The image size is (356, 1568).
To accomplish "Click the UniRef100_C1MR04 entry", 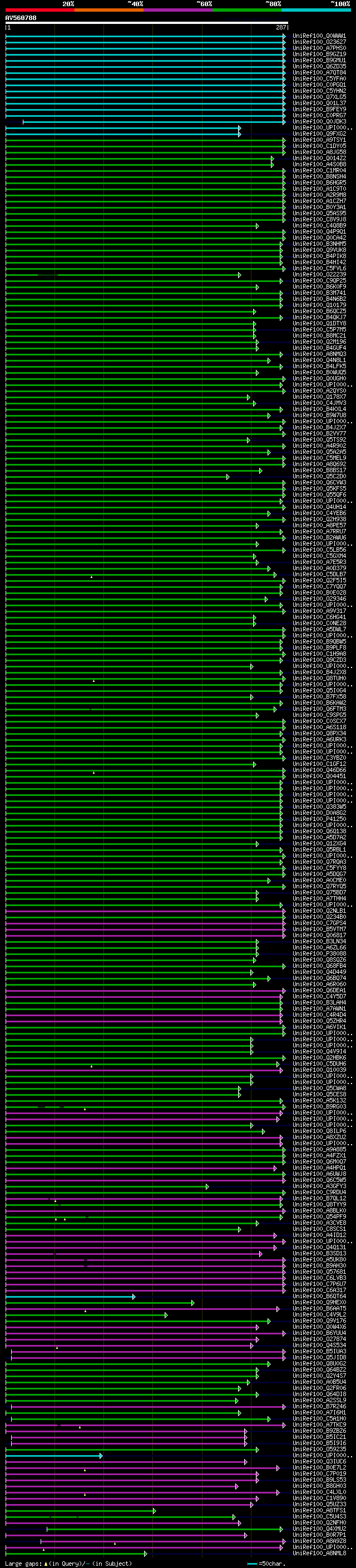I will tap(319, 170).
